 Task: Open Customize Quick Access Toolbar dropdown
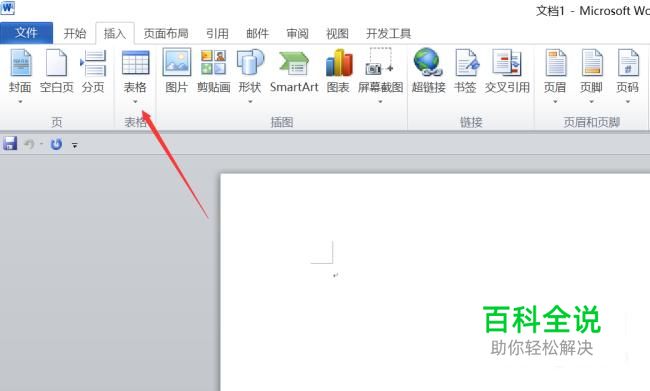coord(75,145)
